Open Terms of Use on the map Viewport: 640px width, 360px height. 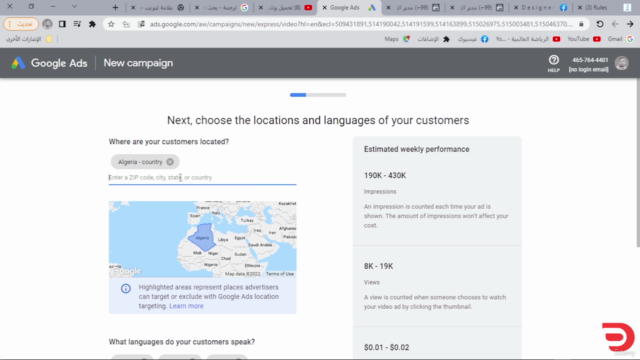(280, 274)
